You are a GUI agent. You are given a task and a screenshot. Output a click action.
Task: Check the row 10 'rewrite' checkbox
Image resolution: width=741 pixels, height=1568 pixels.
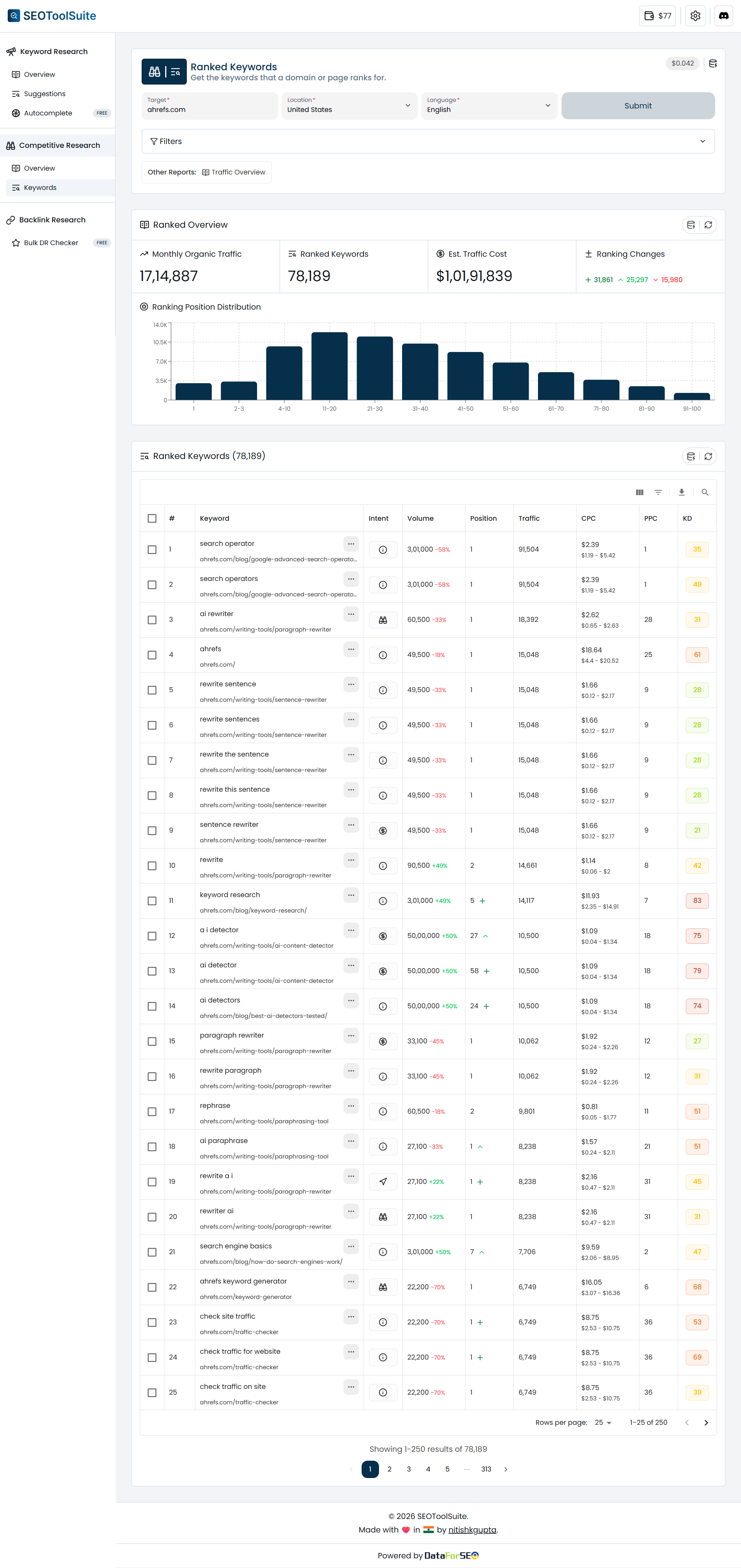click(152, 865)
